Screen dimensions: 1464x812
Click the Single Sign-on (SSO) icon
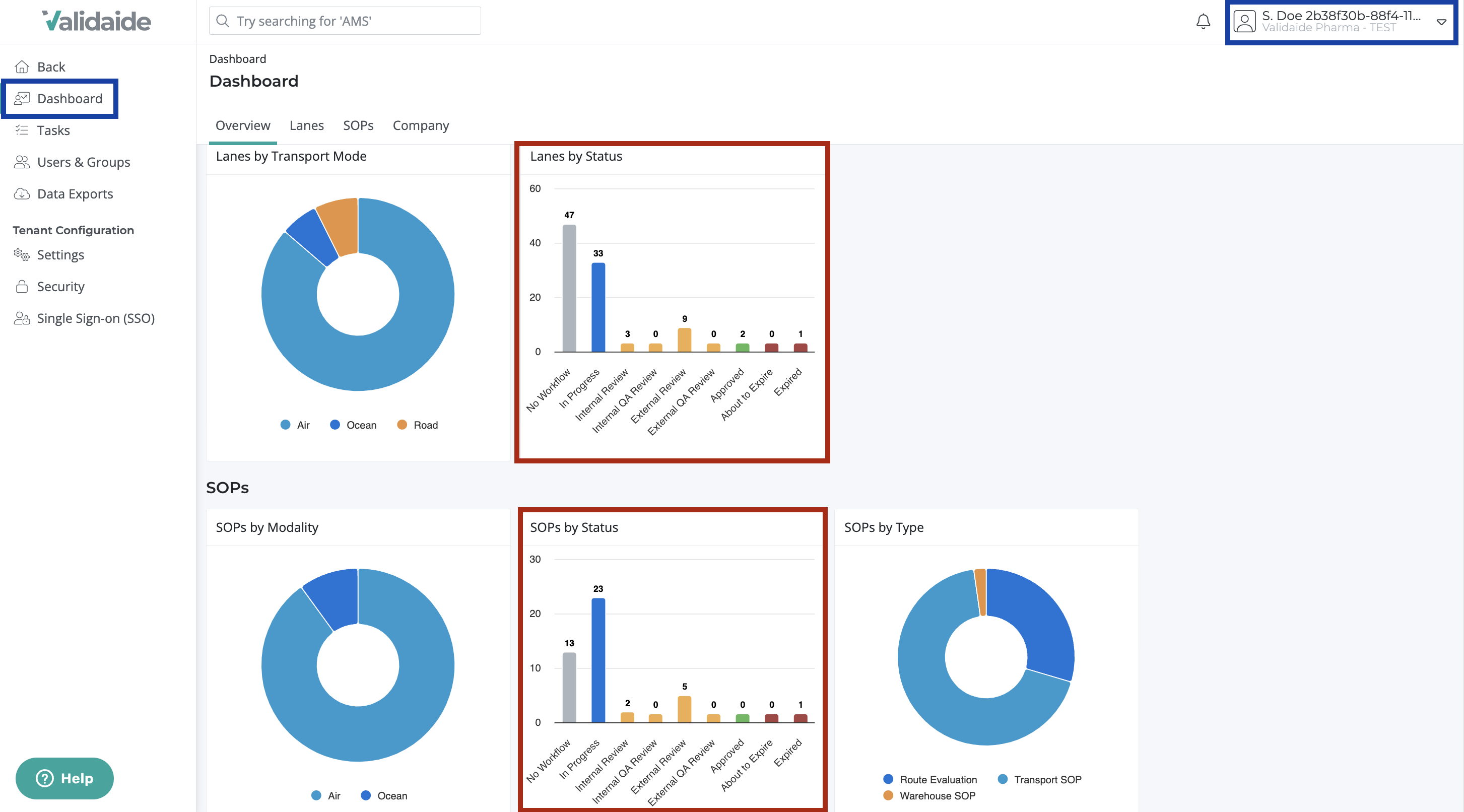pos(22,318)
